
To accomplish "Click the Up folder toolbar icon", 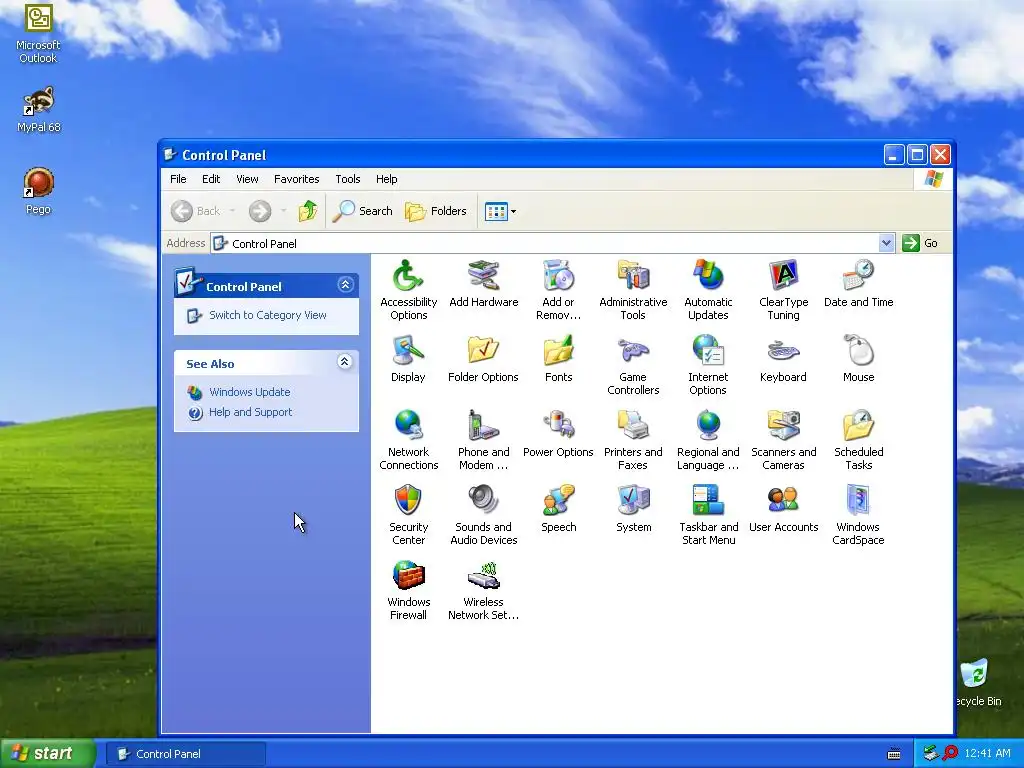I will coord(308,211).
